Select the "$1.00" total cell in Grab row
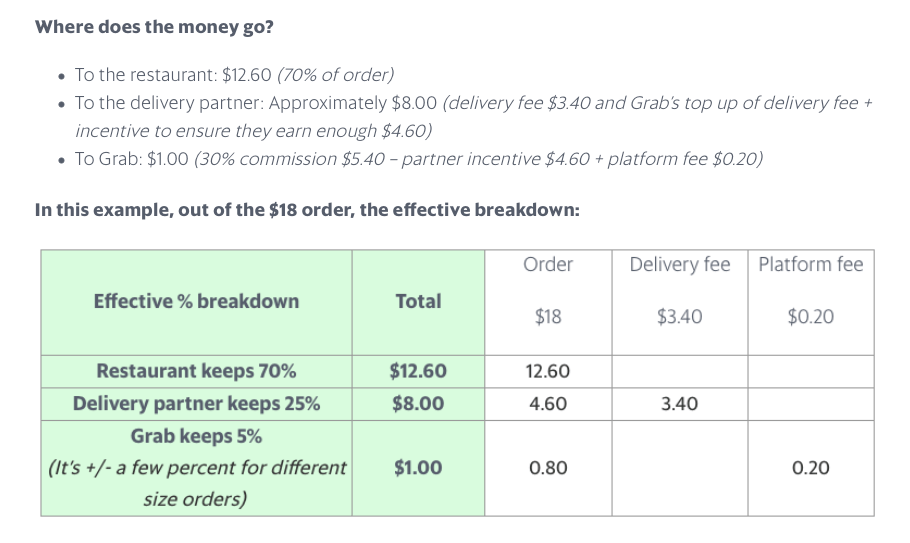This screenshot has height=543, width=910. (x=418, y=468)
